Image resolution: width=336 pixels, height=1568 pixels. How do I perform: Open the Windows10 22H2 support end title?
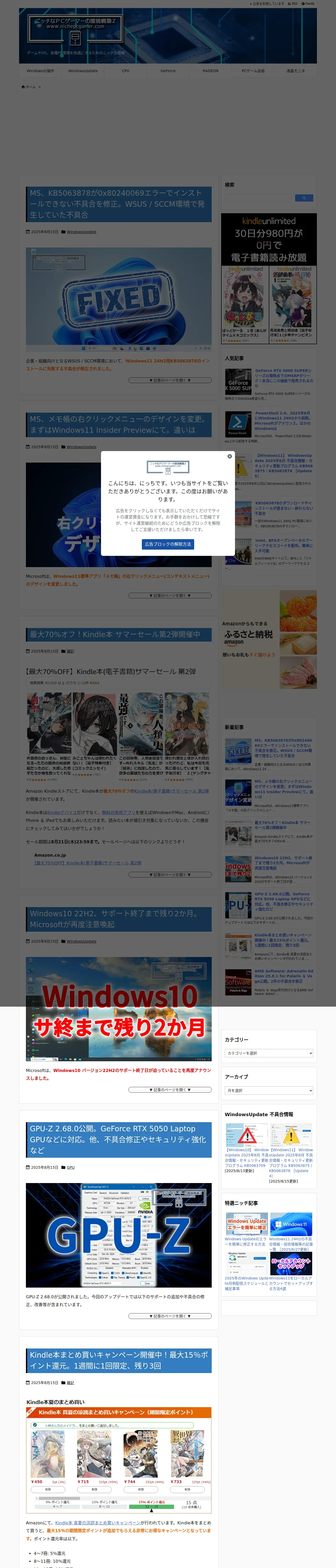pos(119,919)
